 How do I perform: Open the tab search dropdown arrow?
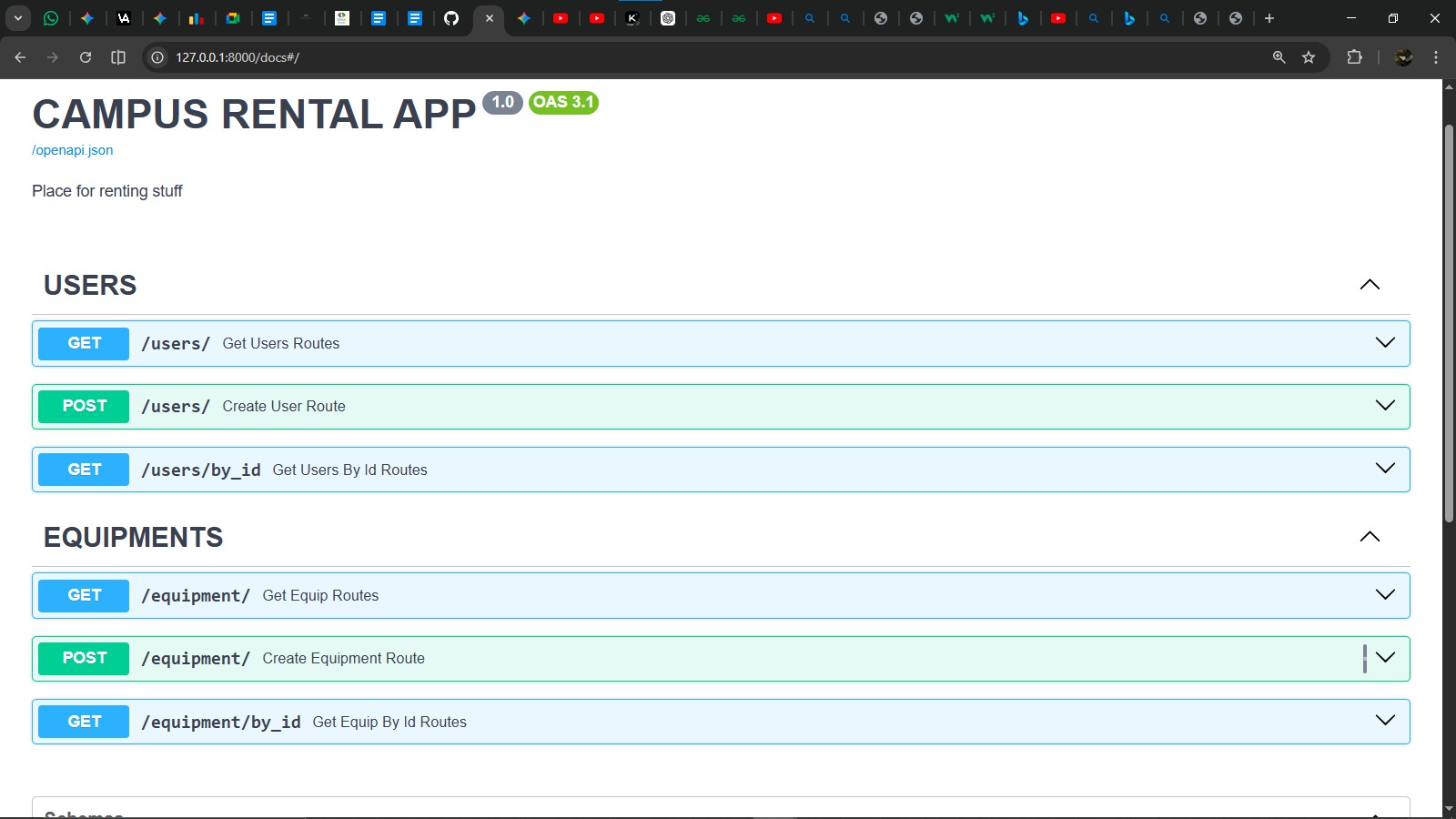coord(18,18)
